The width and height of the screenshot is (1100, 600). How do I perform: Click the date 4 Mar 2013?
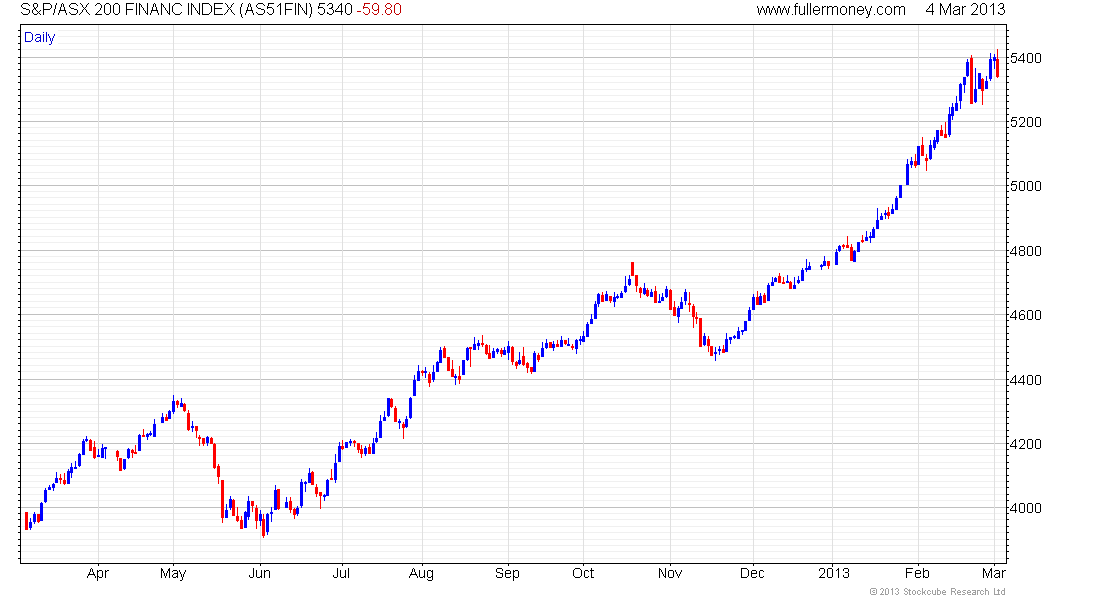point(965,10)
